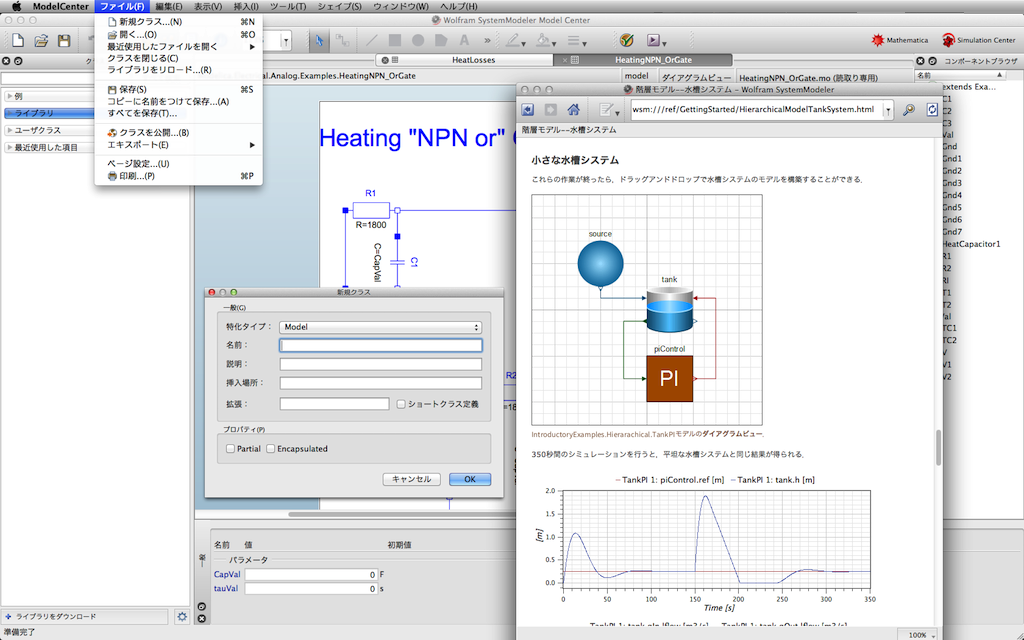Click the help window back button

pyautogui.click(x=528, y=110)
